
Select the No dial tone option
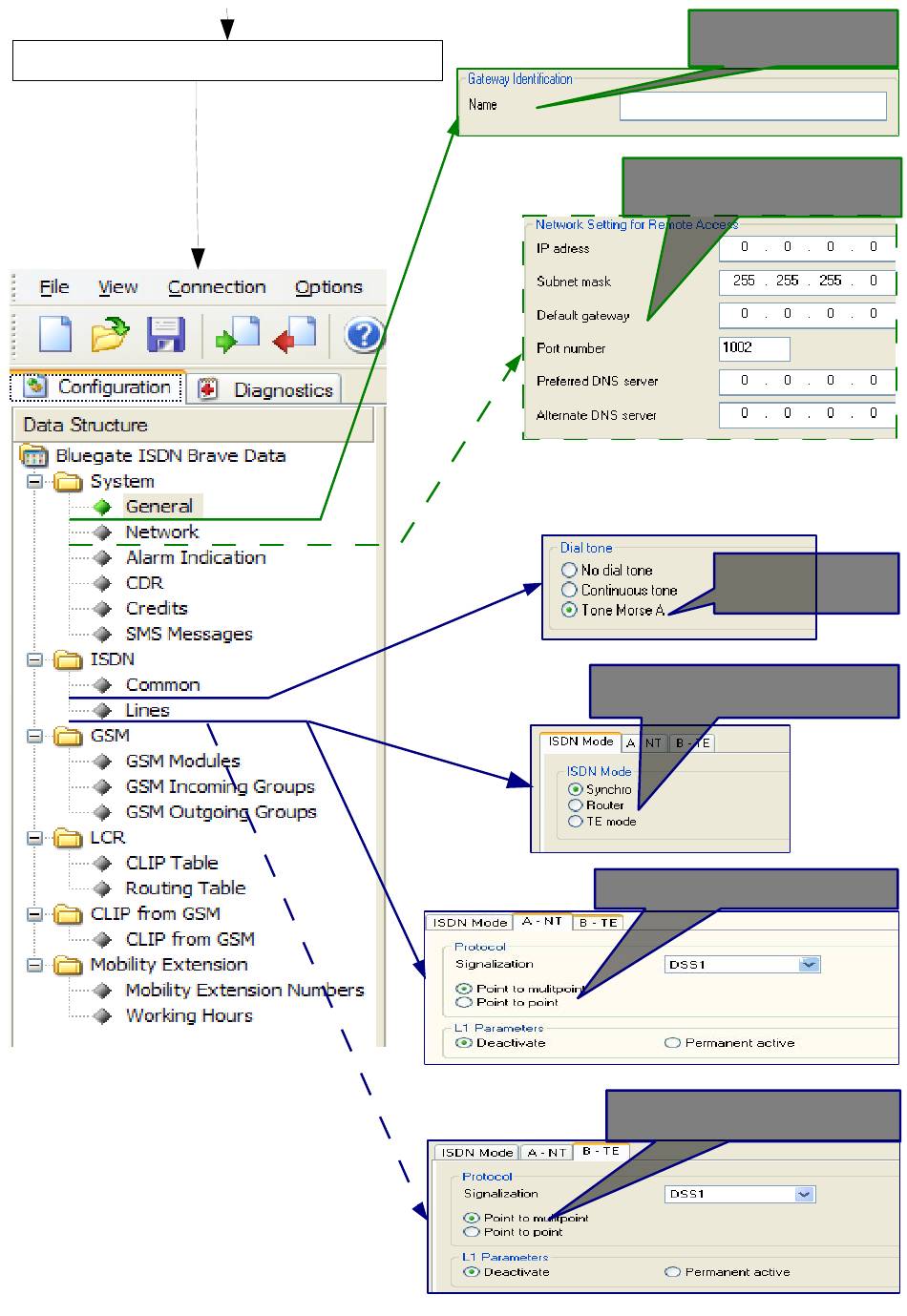[570, 570]
